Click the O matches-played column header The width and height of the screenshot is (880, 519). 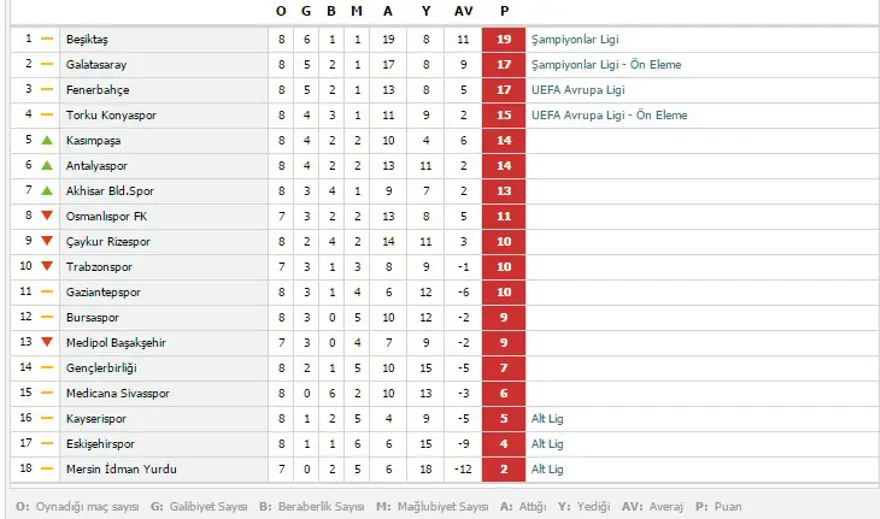pos(280,11)
